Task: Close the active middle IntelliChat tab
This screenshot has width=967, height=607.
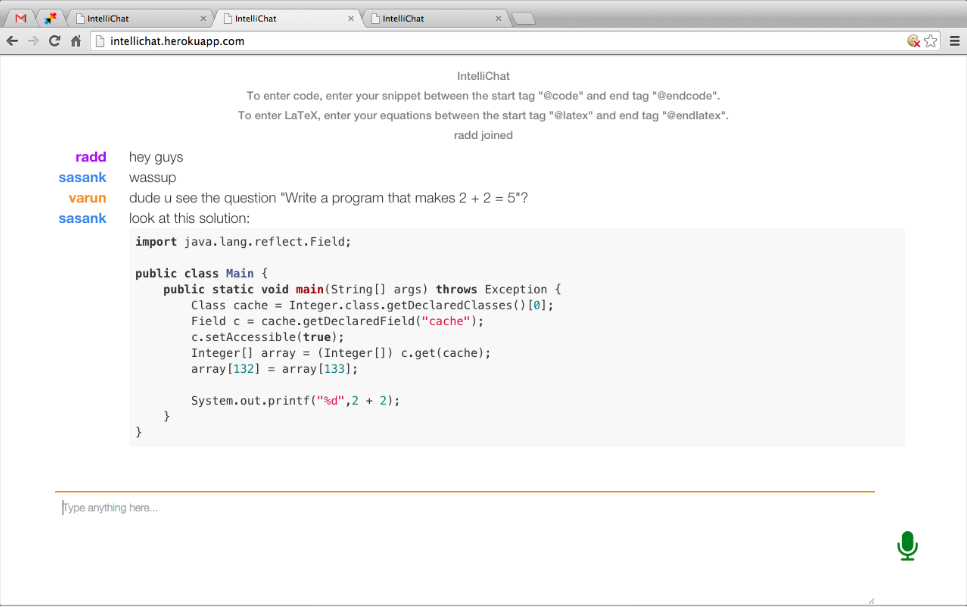Action: (351, 19)
